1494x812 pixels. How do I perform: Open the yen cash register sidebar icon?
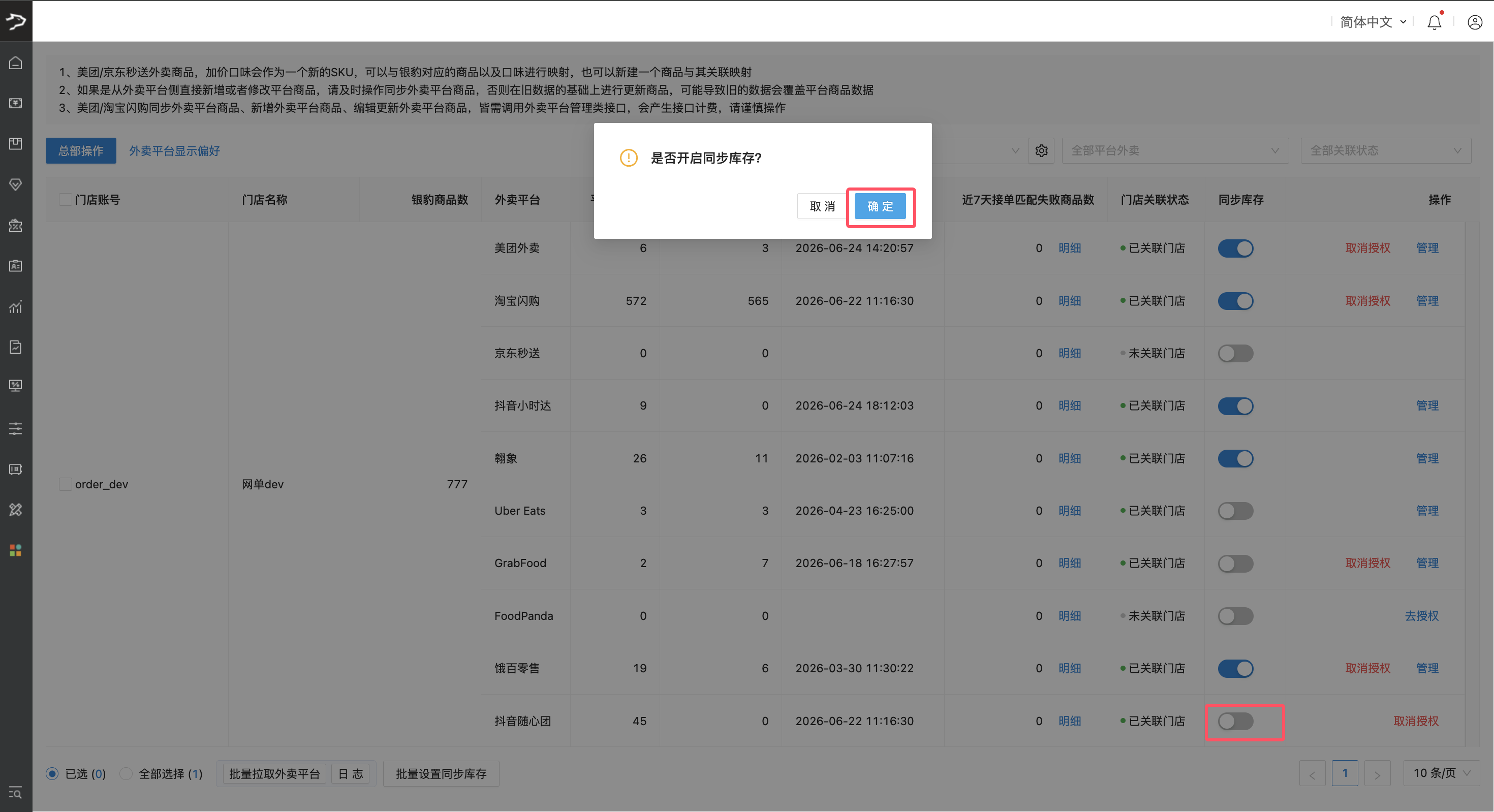(x=16, y=103)
